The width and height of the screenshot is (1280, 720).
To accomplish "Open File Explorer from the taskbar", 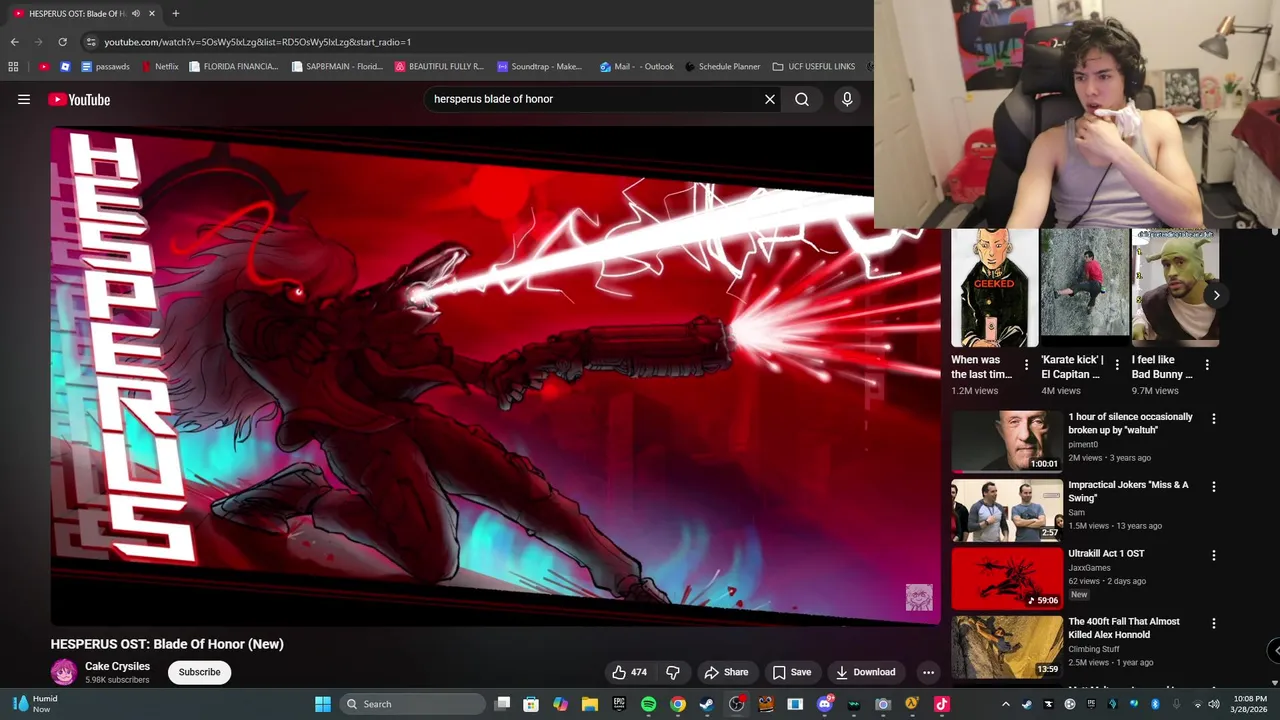I will (590, 704).
